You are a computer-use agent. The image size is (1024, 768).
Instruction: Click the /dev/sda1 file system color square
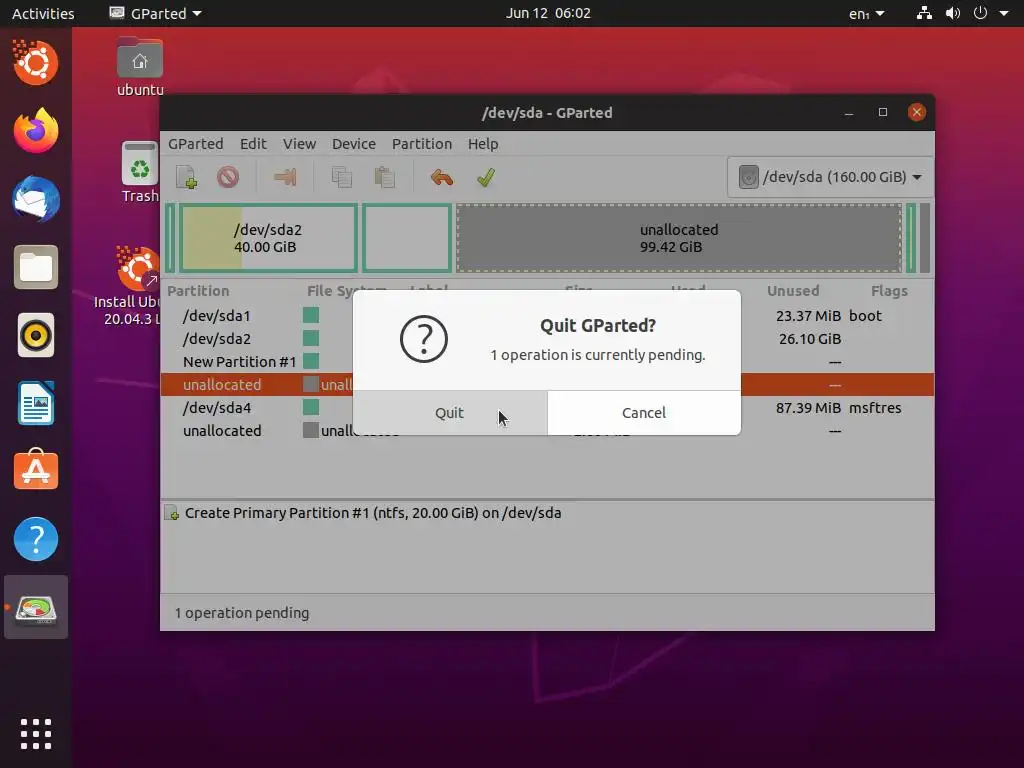click(x=311, y=315)
